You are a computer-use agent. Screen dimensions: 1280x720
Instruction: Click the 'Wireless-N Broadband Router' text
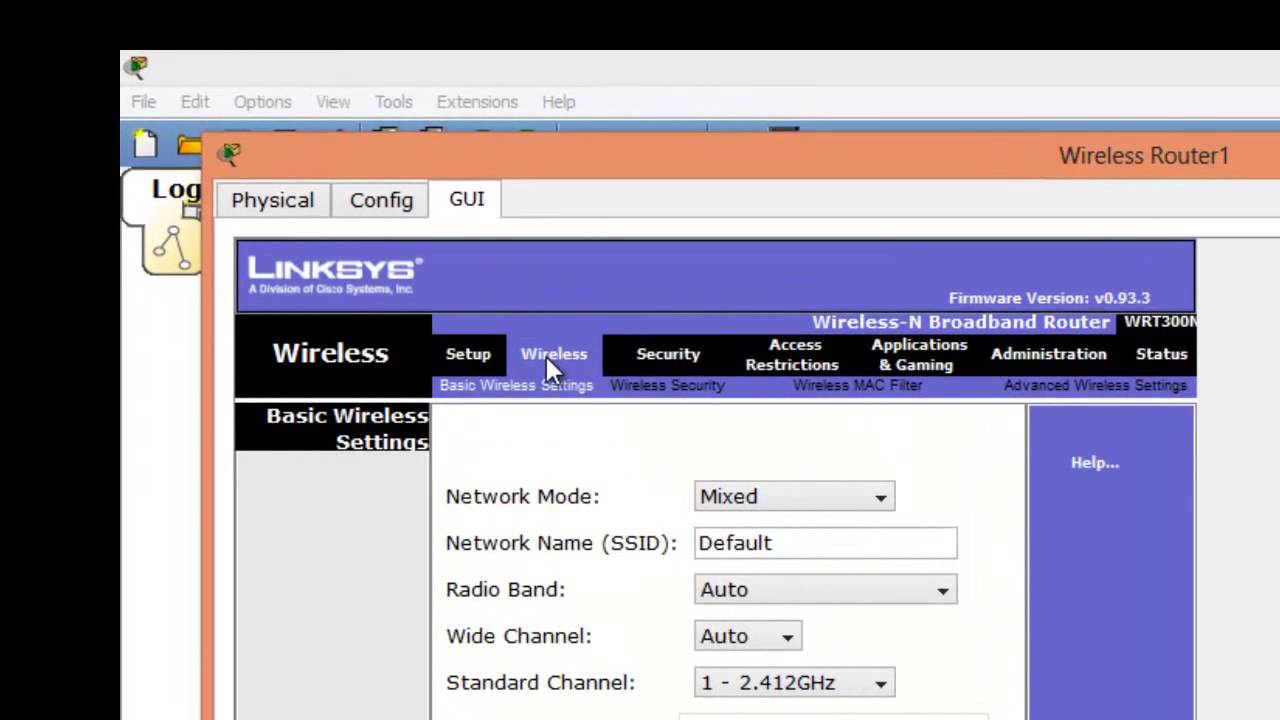pyautogui.click(x=961, y=322)
